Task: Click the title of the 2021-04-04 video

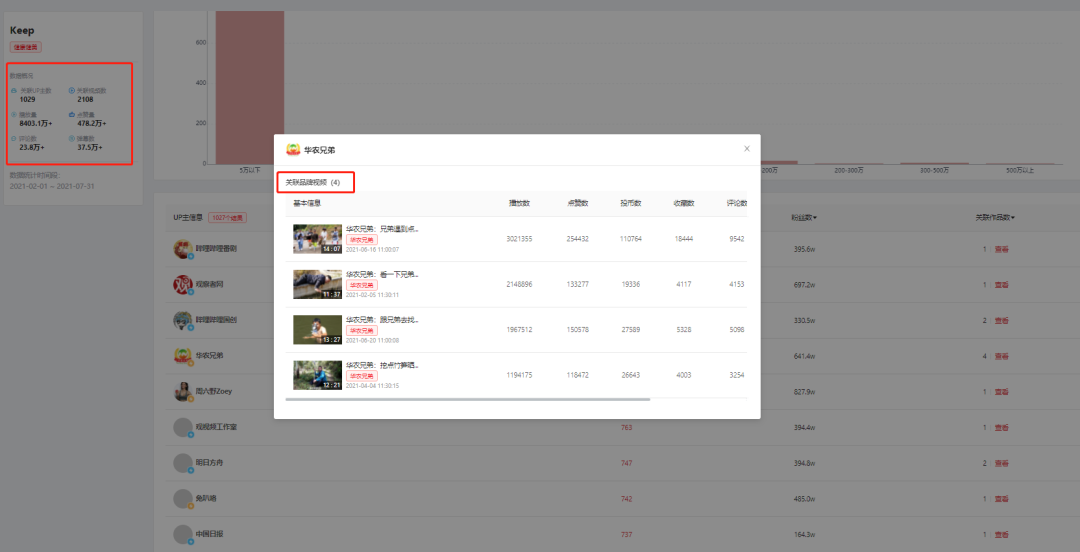Action: coord(382,365)
